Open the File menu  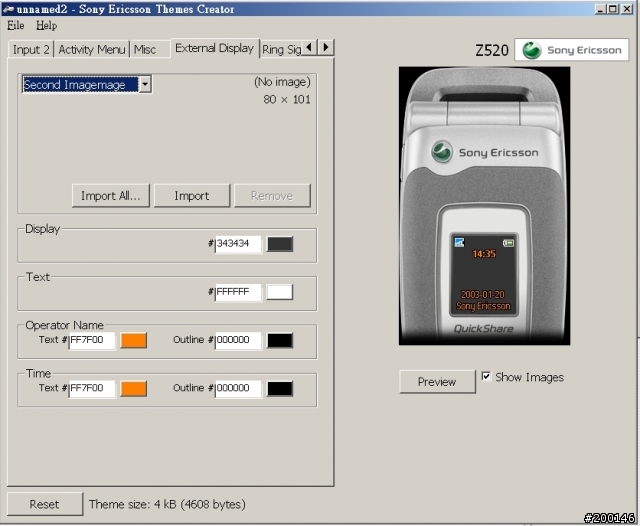pyautogui.click(x=16, y=25)
